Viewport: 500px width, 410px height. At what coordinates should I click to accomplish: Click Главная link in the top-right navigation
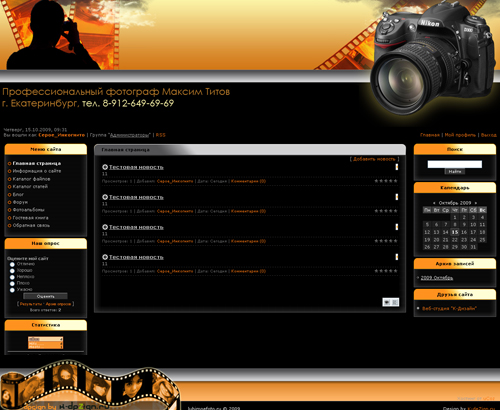pyautogui.click(x=430, y=135)
